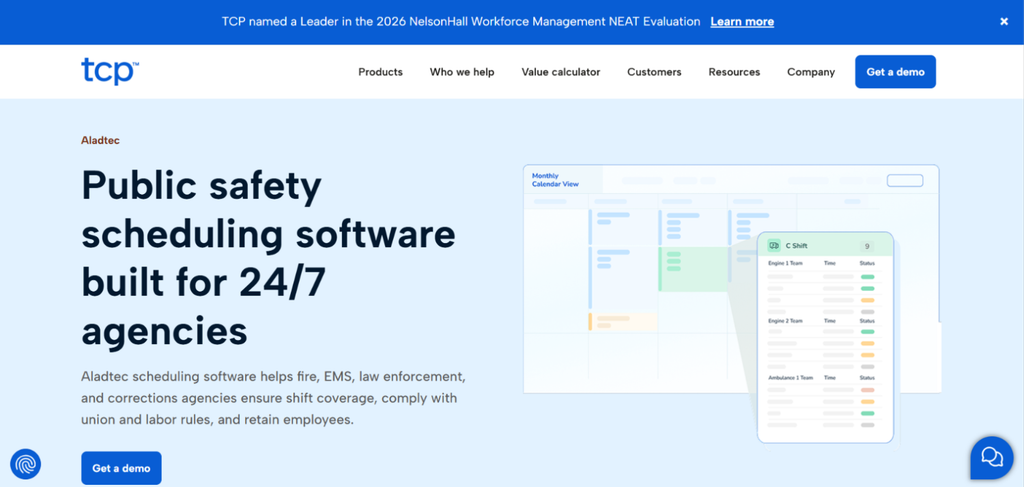Follow the Learn more banner link
The height and width of the screenshot is (487, 1024).
742,22
